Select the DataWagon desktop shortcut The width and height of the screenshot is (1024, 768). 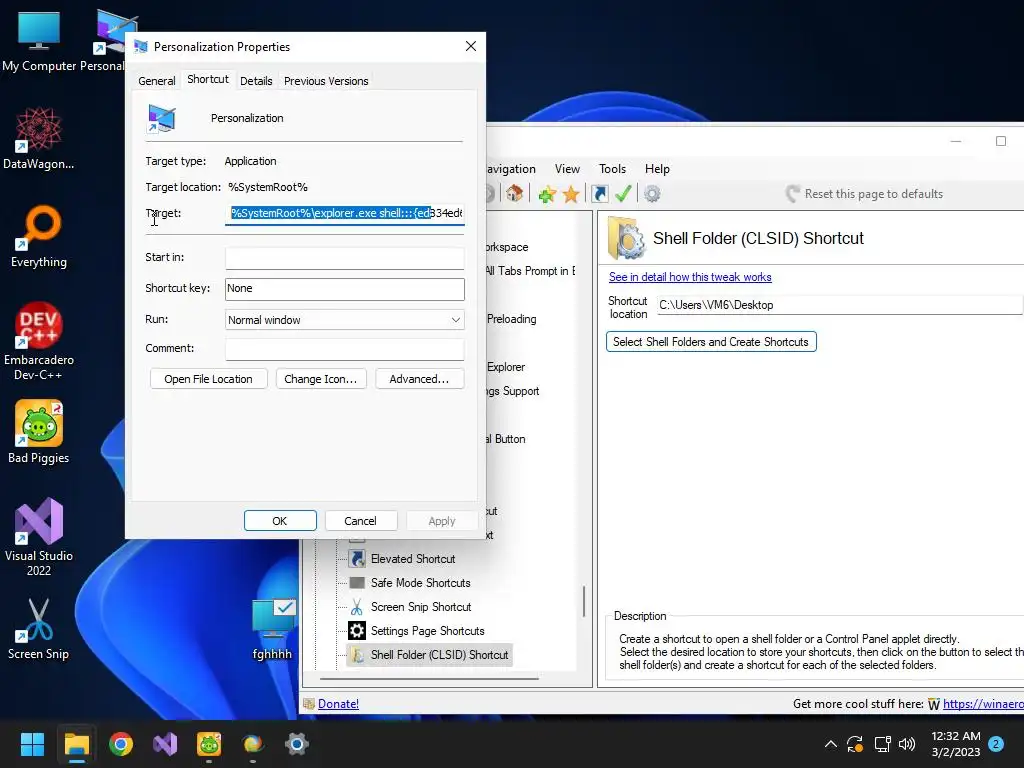(39, 138)
